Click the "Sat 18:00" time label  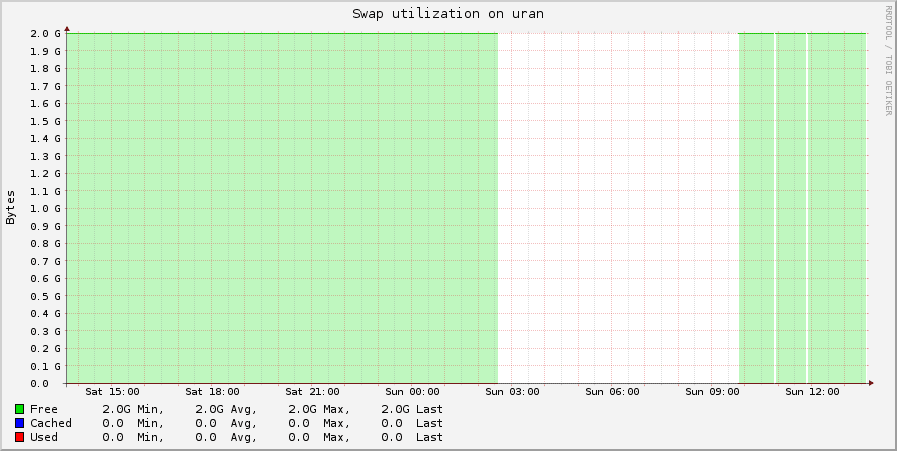click(212, 392)
